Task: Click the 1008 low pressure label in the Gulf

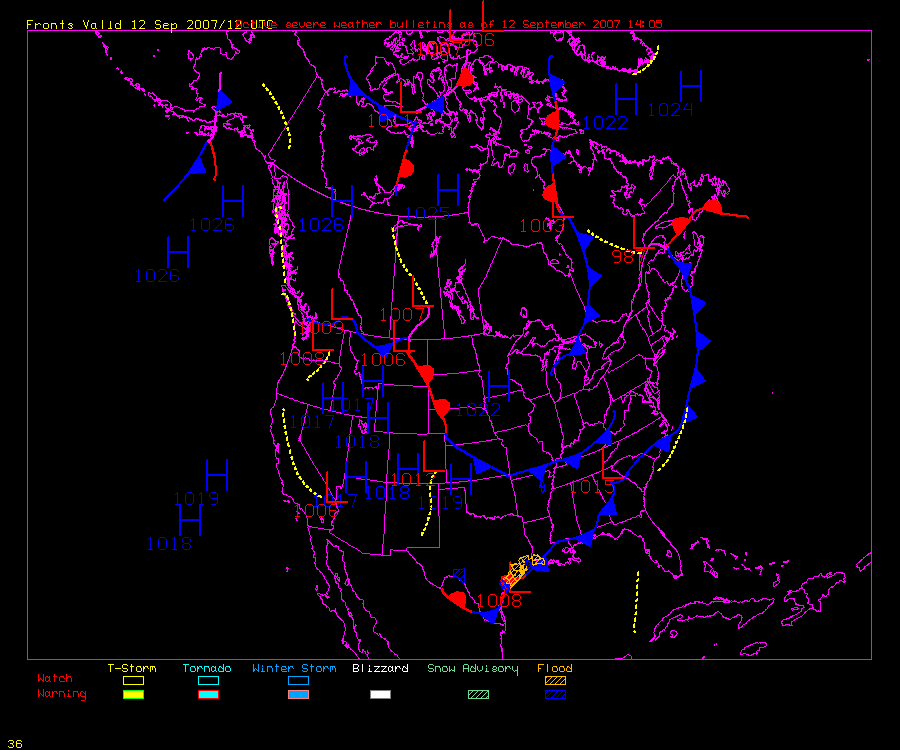Action: (x=498, y=601)
